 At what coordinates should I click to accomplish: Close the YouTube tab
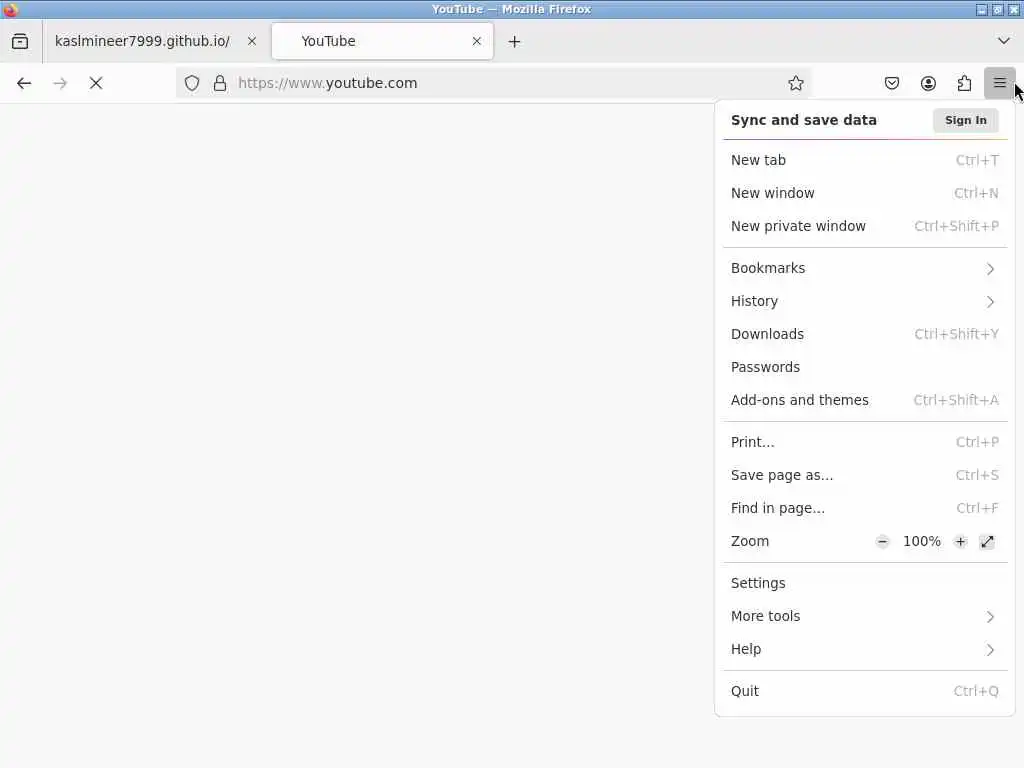(x=477, y=41)
